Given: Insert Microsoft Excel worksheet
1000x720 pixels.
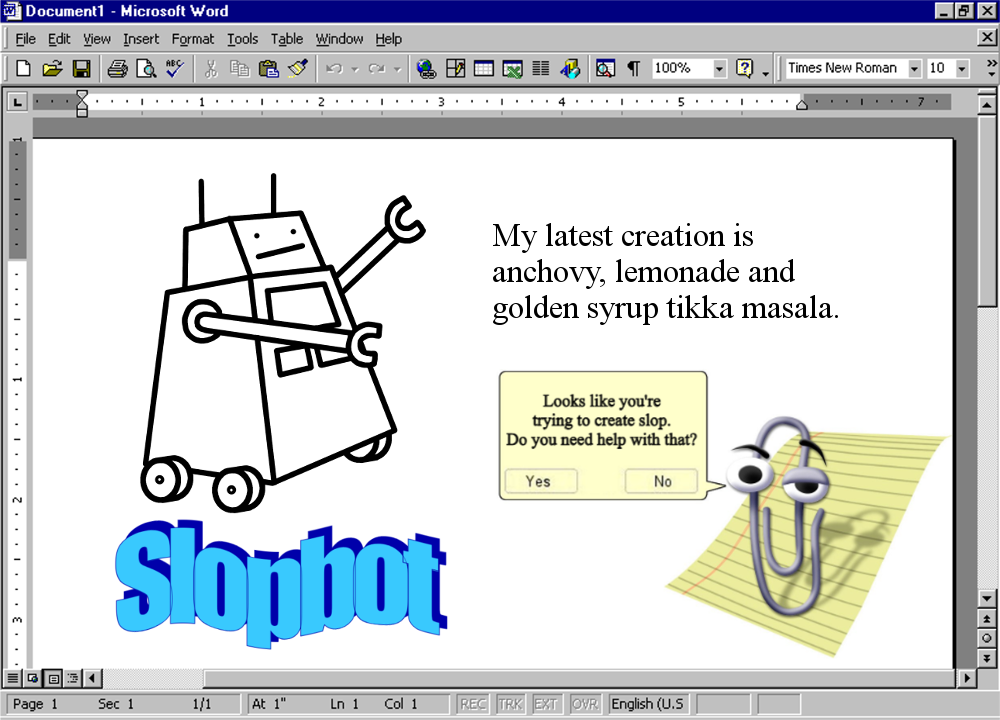Looking at the screenshot, I should (x=512, y=68).
